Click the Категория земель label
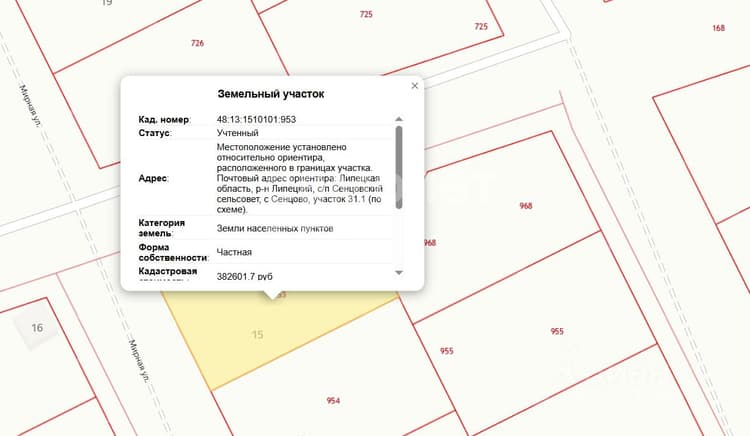This screenshot has height=436, width=750. pos(162,228)
